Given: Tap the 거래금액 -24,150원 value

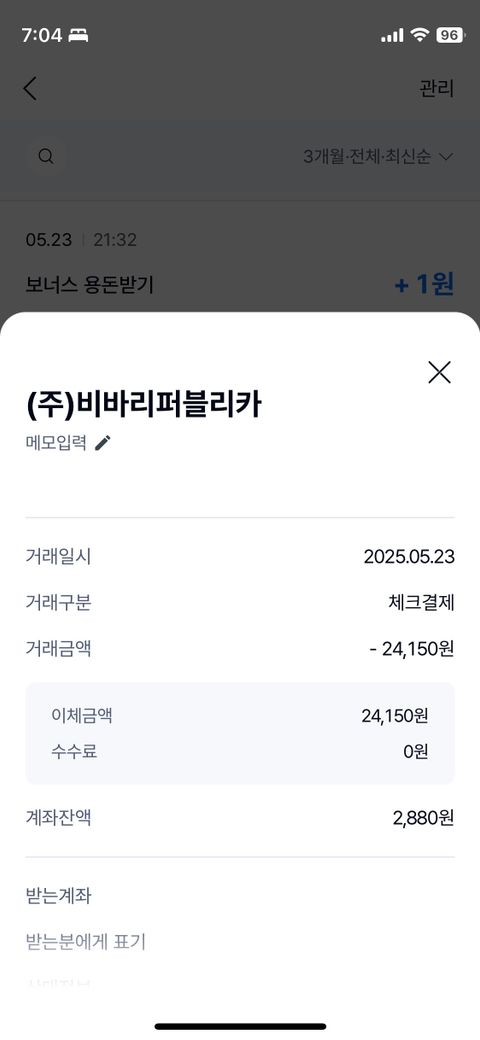Looking at the screenshot, I should tap(412, 649).
